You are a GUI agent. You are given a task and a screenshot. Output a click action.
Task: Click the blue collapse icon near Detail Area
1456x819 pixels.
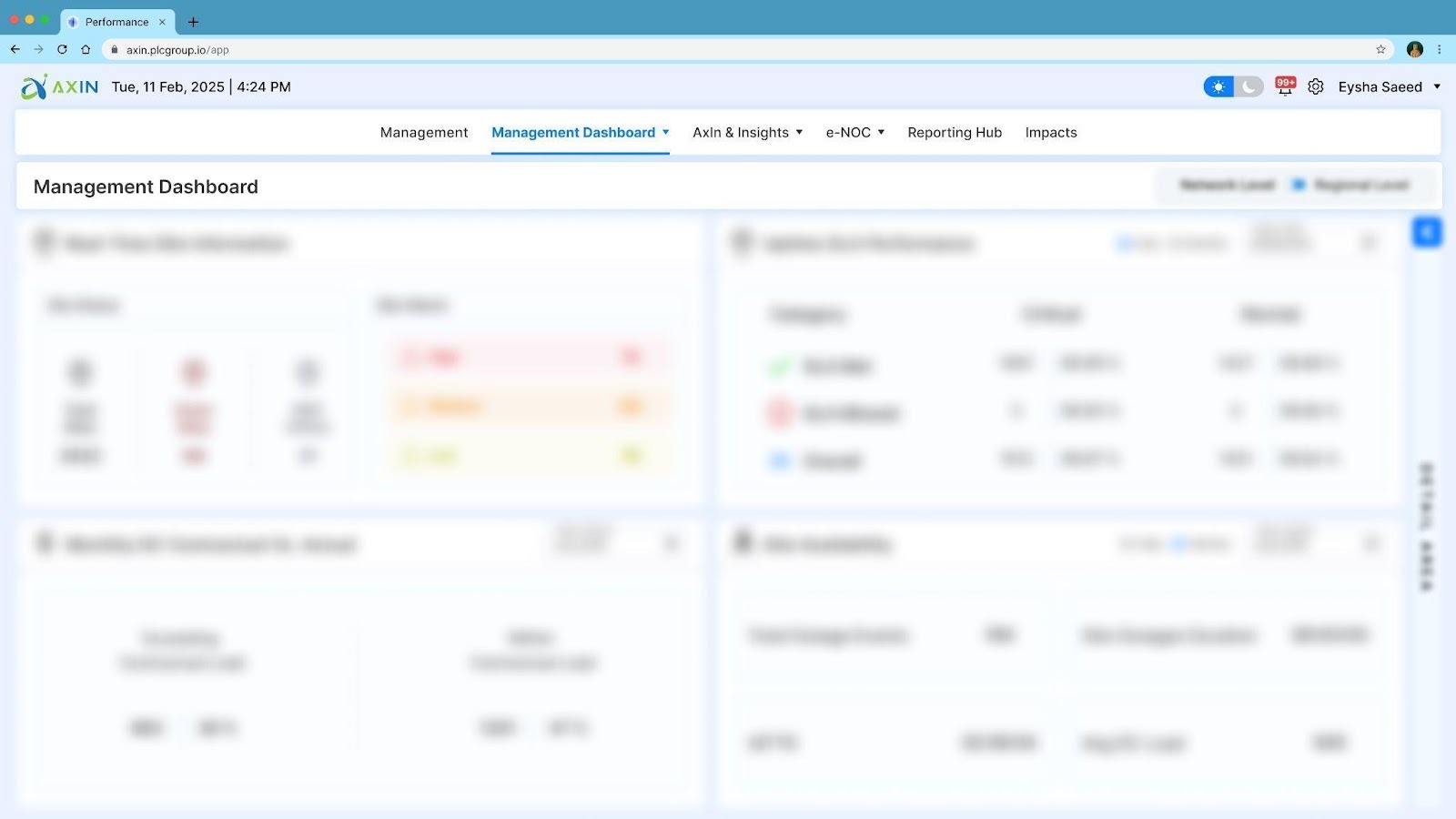(x=1427, y=232)
